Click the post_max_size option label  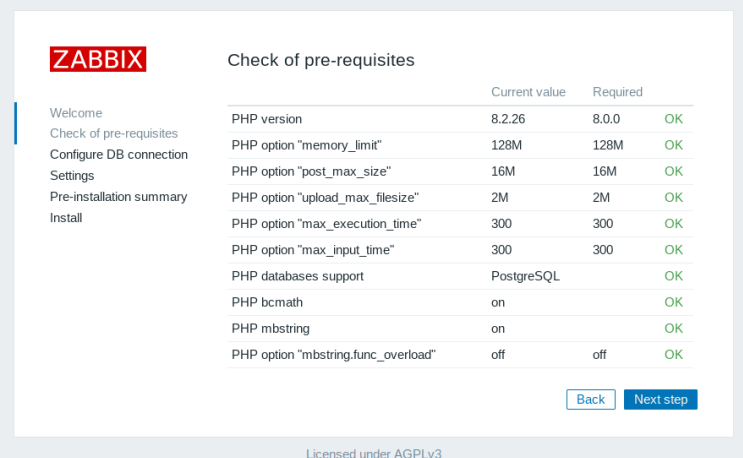coord(311,171)
